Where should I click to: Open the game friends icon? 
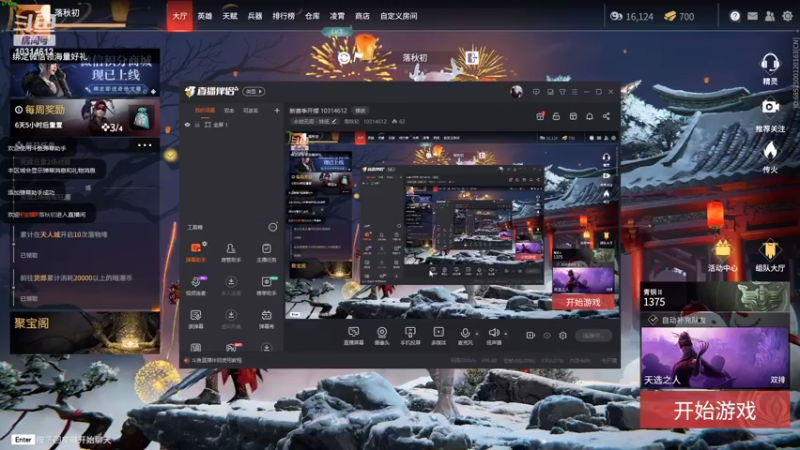click(769, 16)
